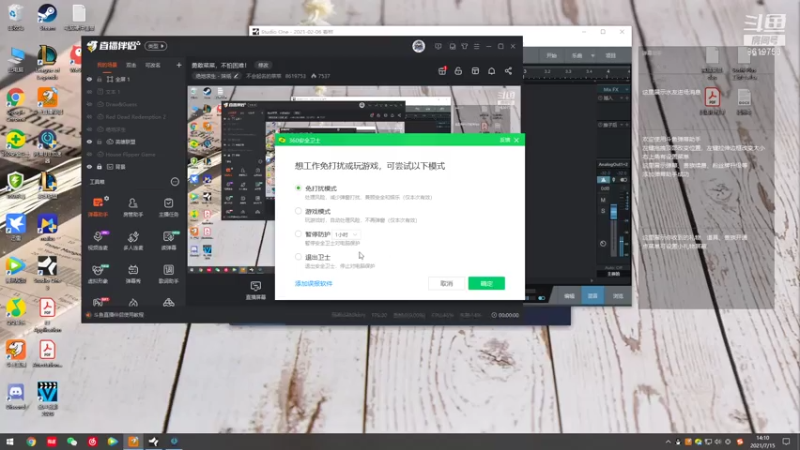Image resolution: width=800 pixels, height=450 pixels.
Task: Open the 虚拟形象 tool
Action: point(97,273)
